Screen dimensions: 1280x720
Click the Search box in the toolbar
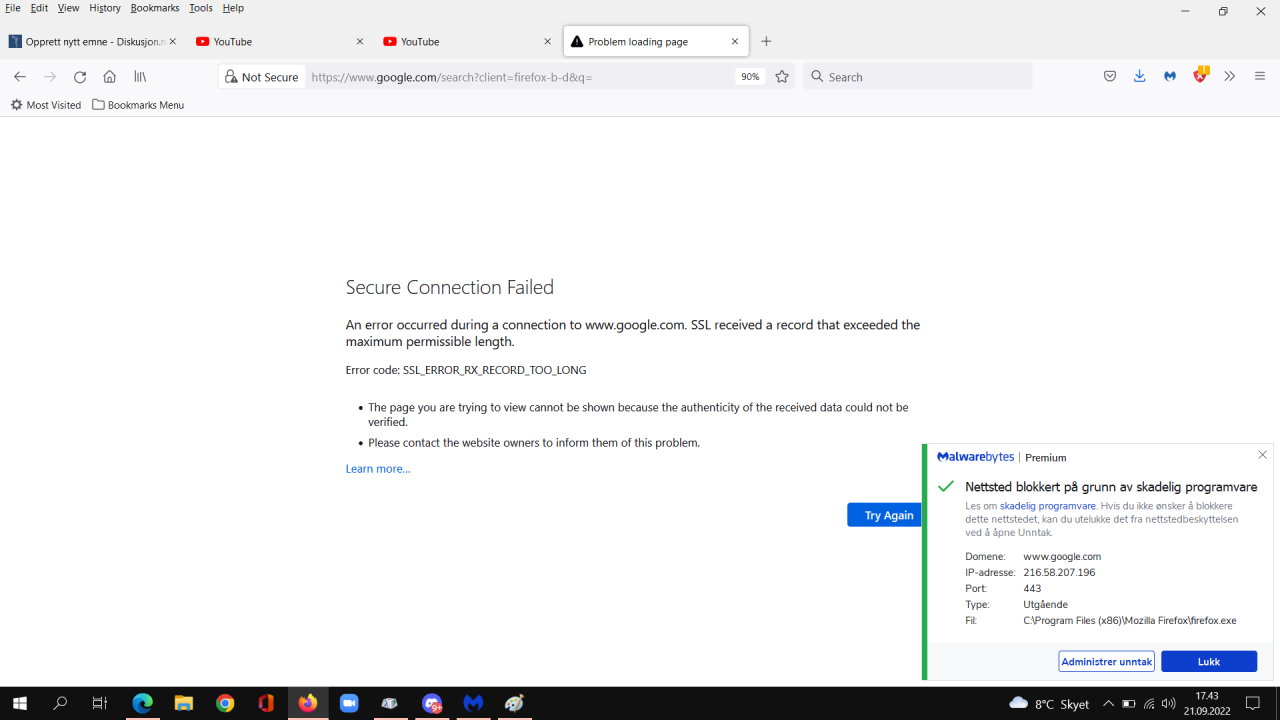(x=918, y=77)
